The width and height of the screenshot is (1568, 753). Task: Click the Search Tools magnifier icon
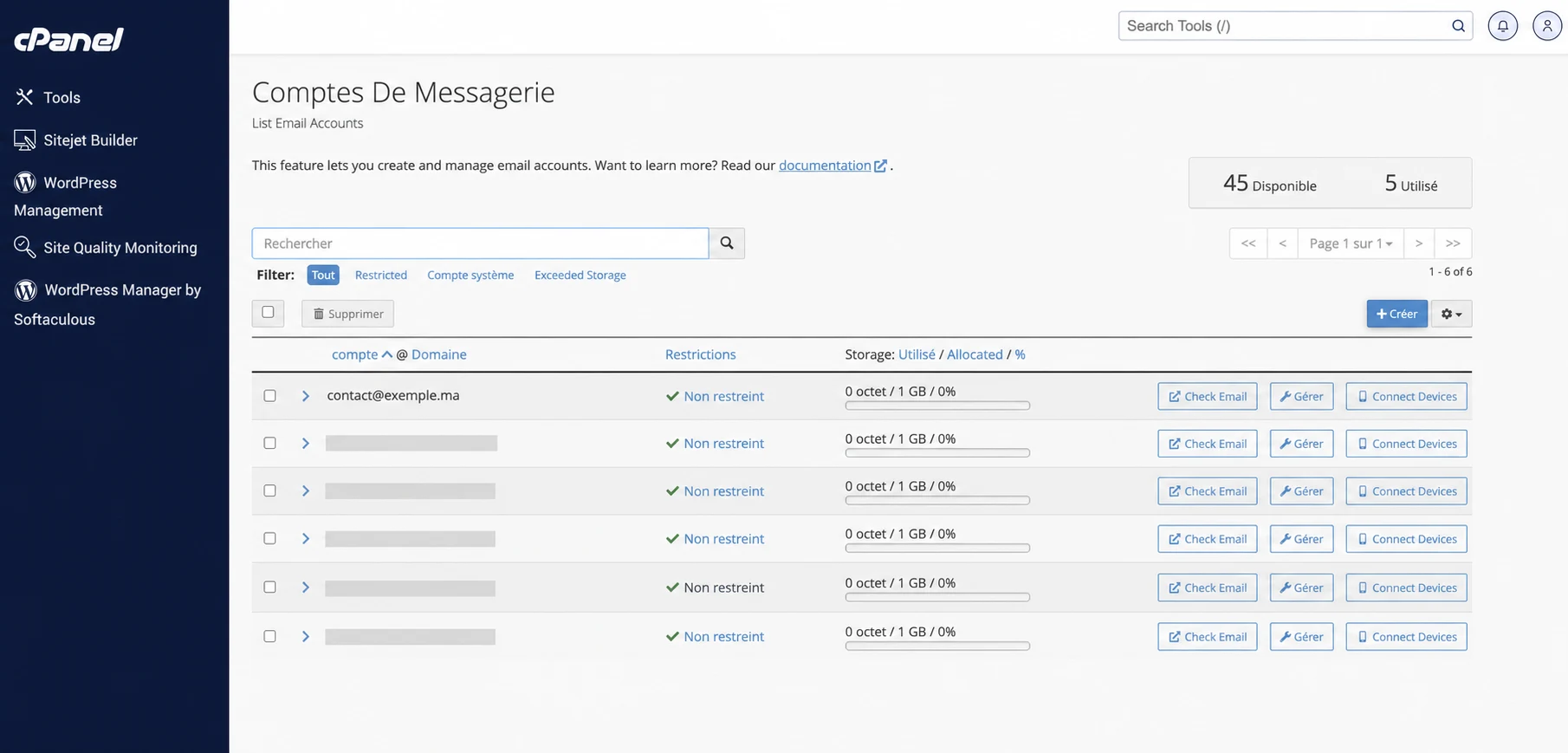click(1458, 26)
